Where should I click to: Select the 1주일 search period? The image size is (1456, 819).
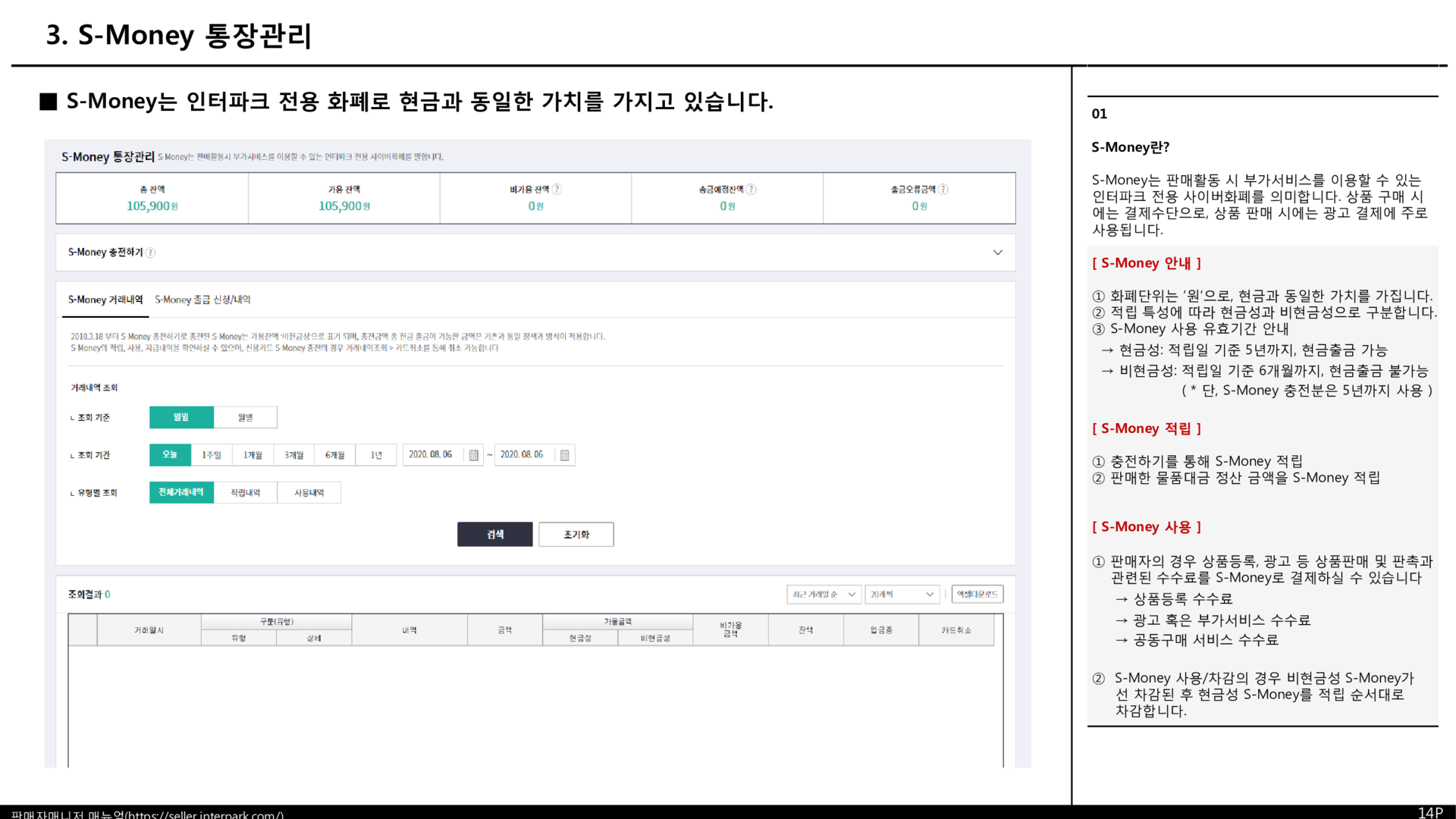pos(212,455)
